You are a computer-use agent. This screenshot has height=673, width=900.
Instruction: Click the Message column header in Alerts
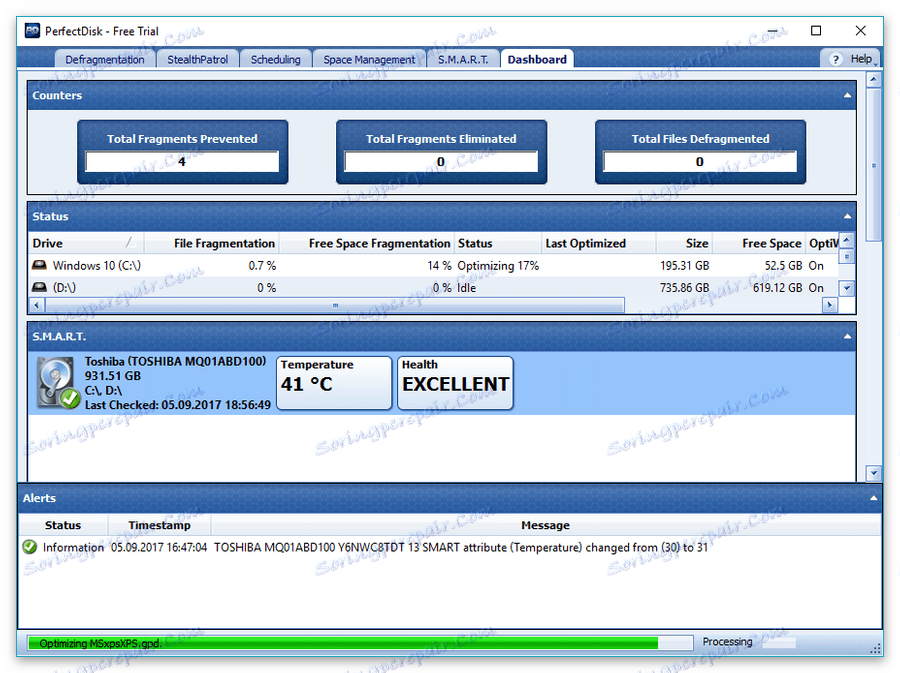coord(545,525)
